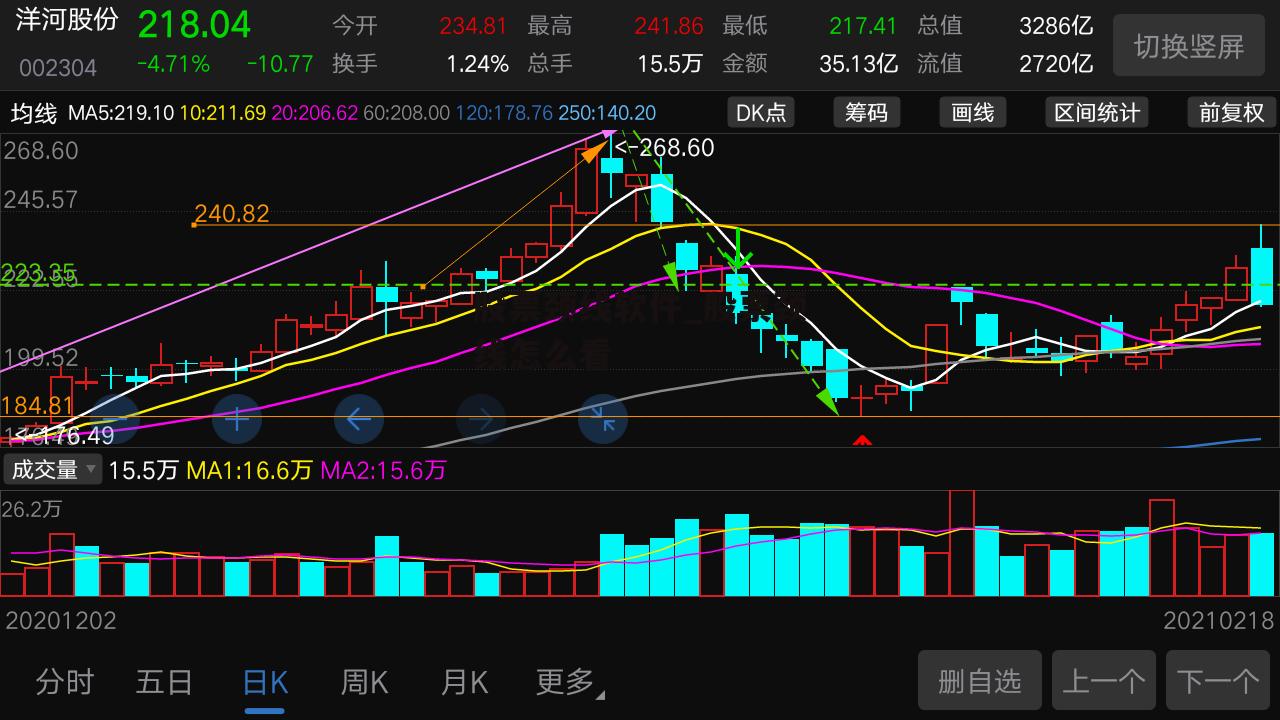1280x720 pixels.
Task: Tap the stock name 洋河股份
Action: [x=67, y=21]
